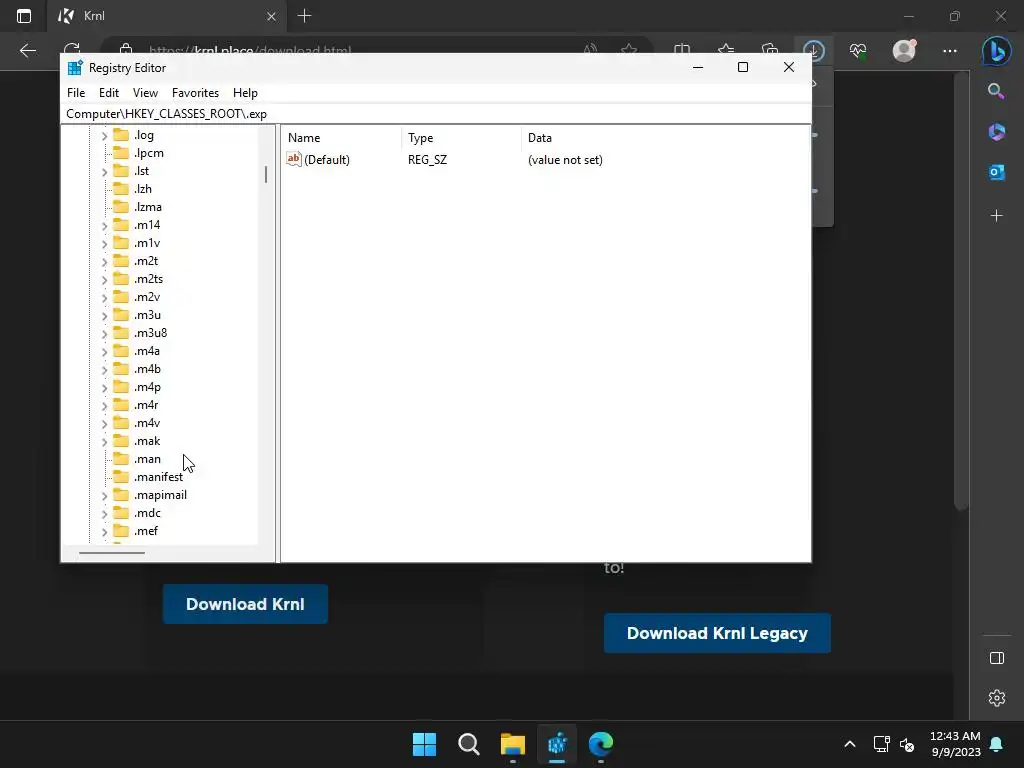This screenshot has height=768, width=1024.
Task: Expand the .m3u key
Action: pyautogui.click(x=104, y=316)
